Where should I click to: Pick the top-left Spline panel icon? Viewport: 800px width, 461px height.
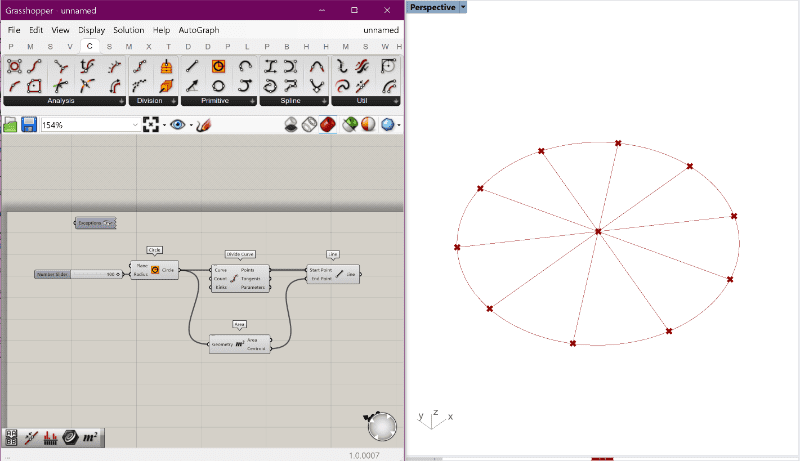point(270,66)
